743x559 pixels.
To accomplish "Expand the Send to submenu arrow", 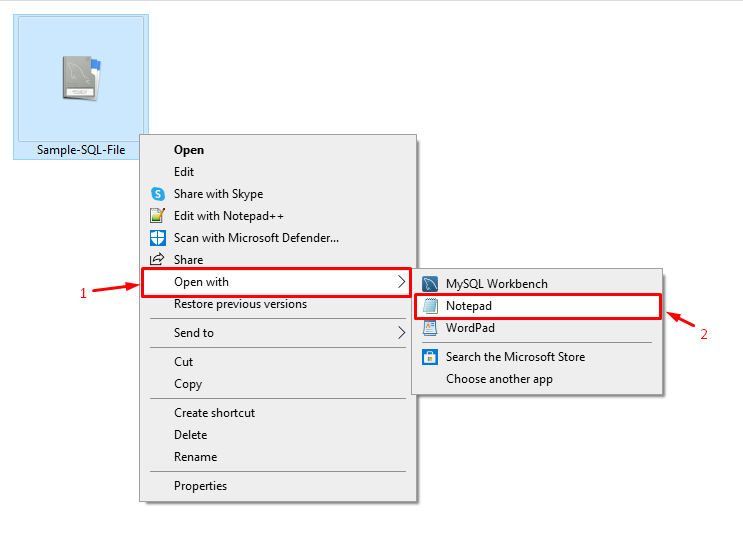I will tap(401, 333).
